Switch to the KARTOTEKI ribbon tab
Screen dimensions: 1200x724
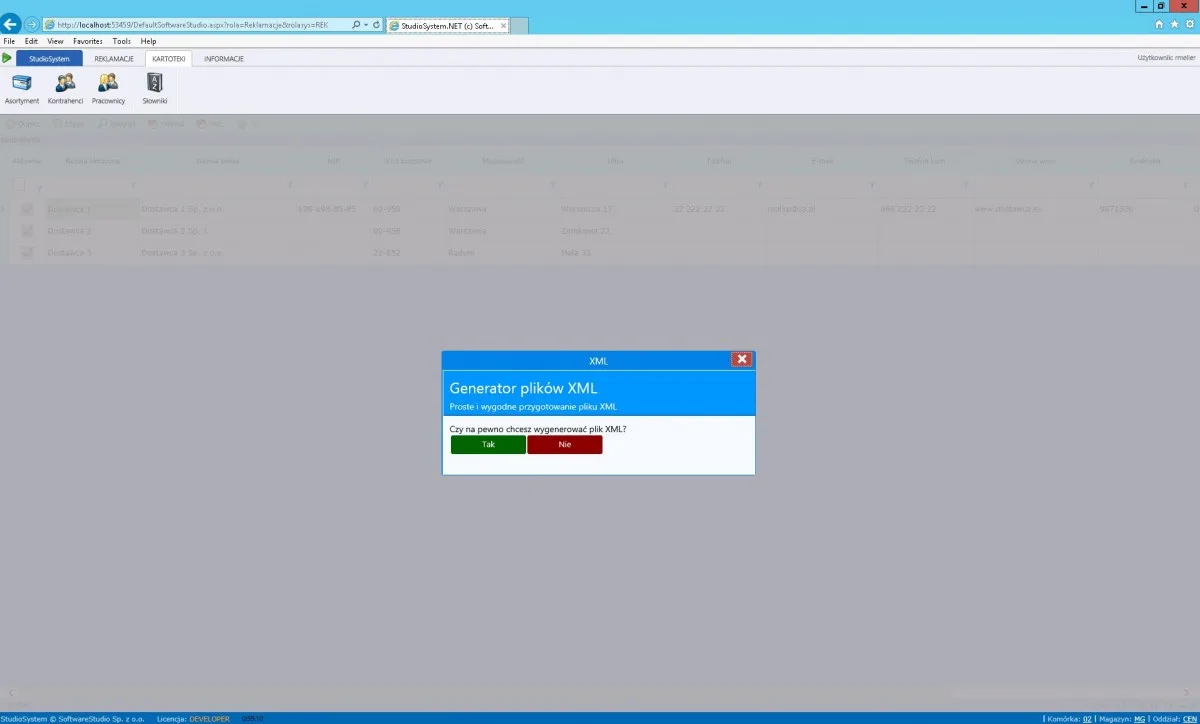[168, 59]
